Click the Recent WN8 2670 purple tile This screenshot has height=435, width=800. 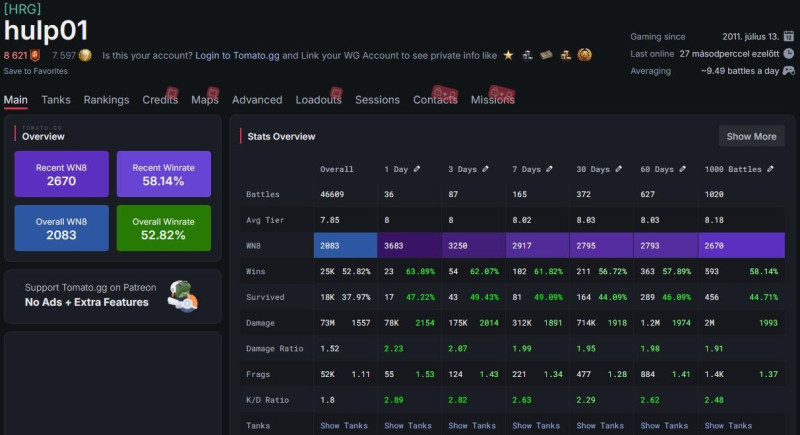coord(62,174)
